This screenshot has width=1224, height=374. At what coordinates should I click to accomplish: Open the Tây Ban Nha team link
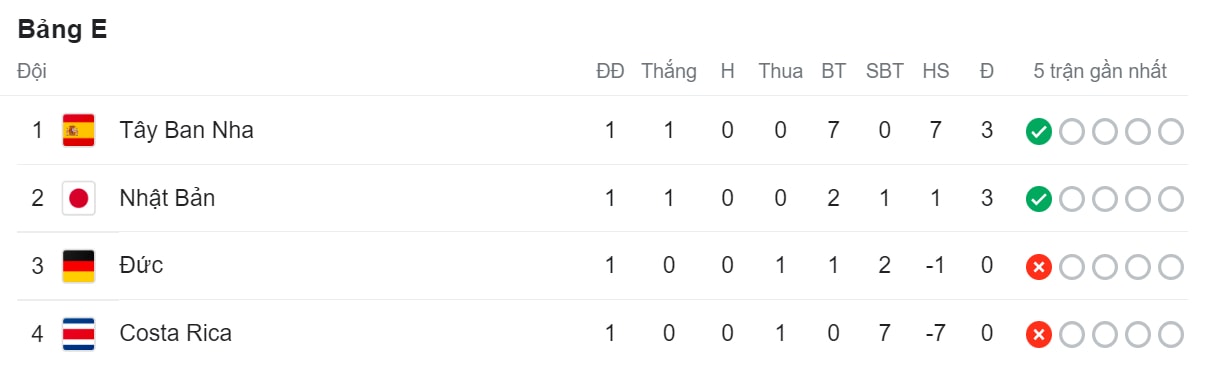[x=186, y=130]
